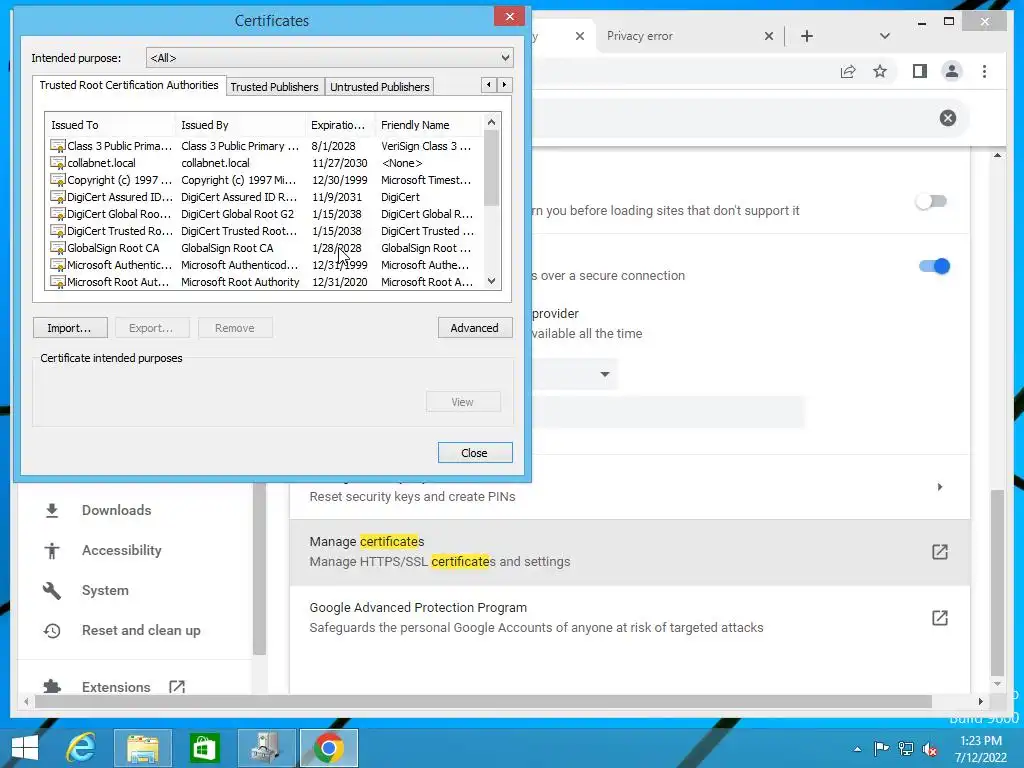The width and height of the screenshot is (1024, 768).
Task: Open the Accessibility settings section
Action: coord(122,551)
